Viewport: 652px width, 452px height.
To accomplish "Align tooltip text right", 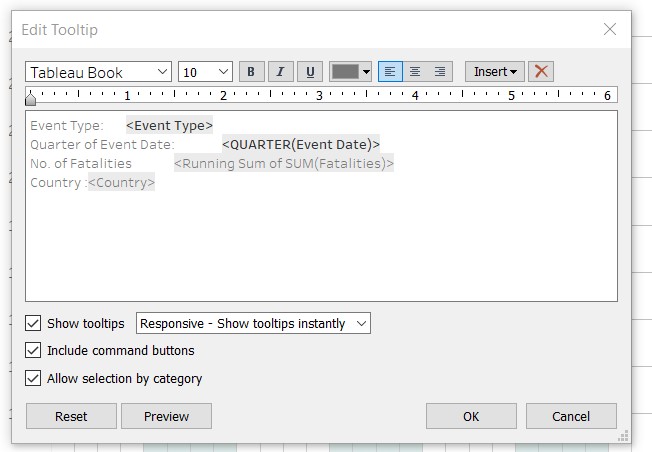I will pos(440,72).
